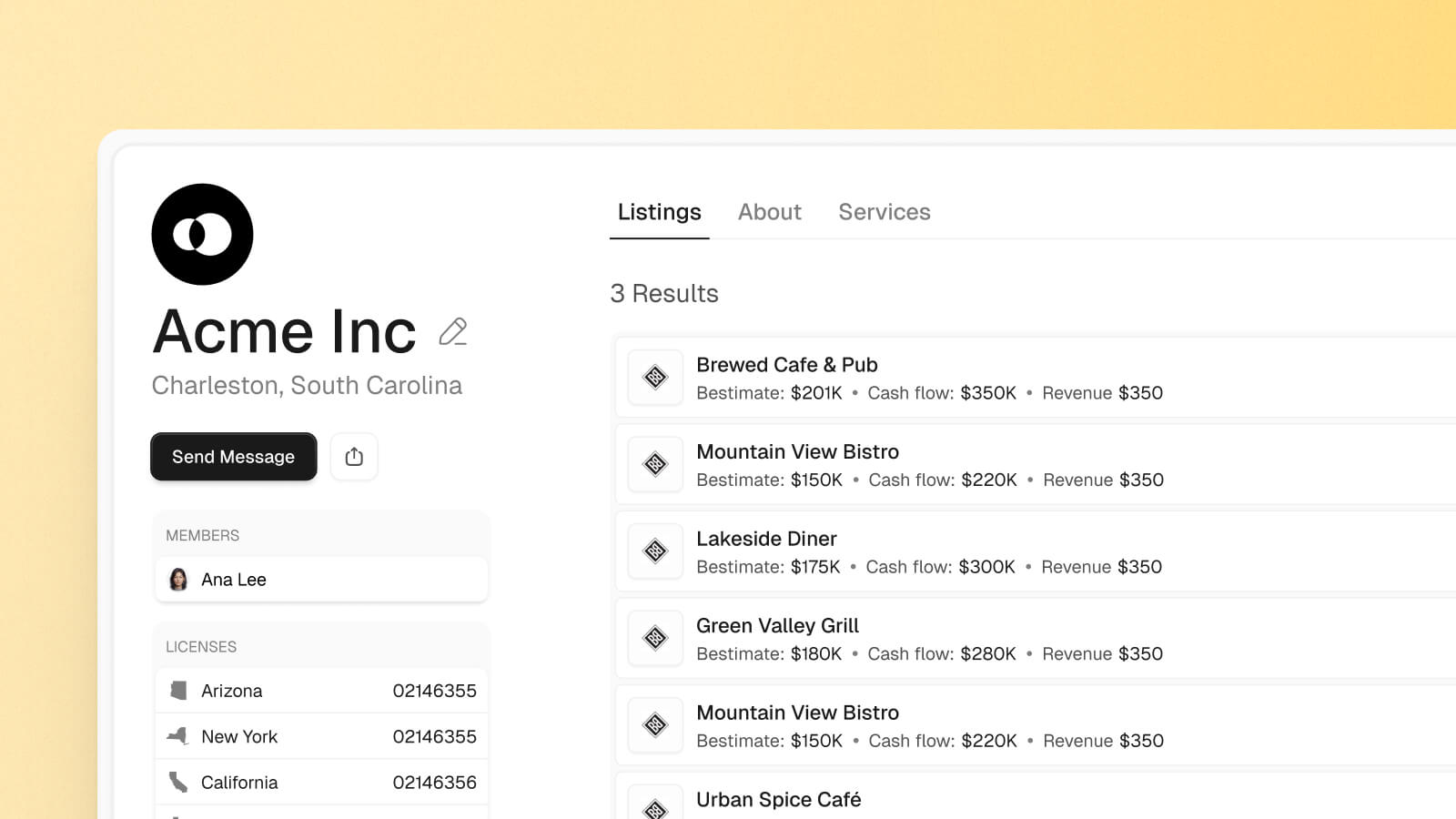
Task: Click the Brewed Cafe & Pub listing icon
Action: (x=655, y=377)
